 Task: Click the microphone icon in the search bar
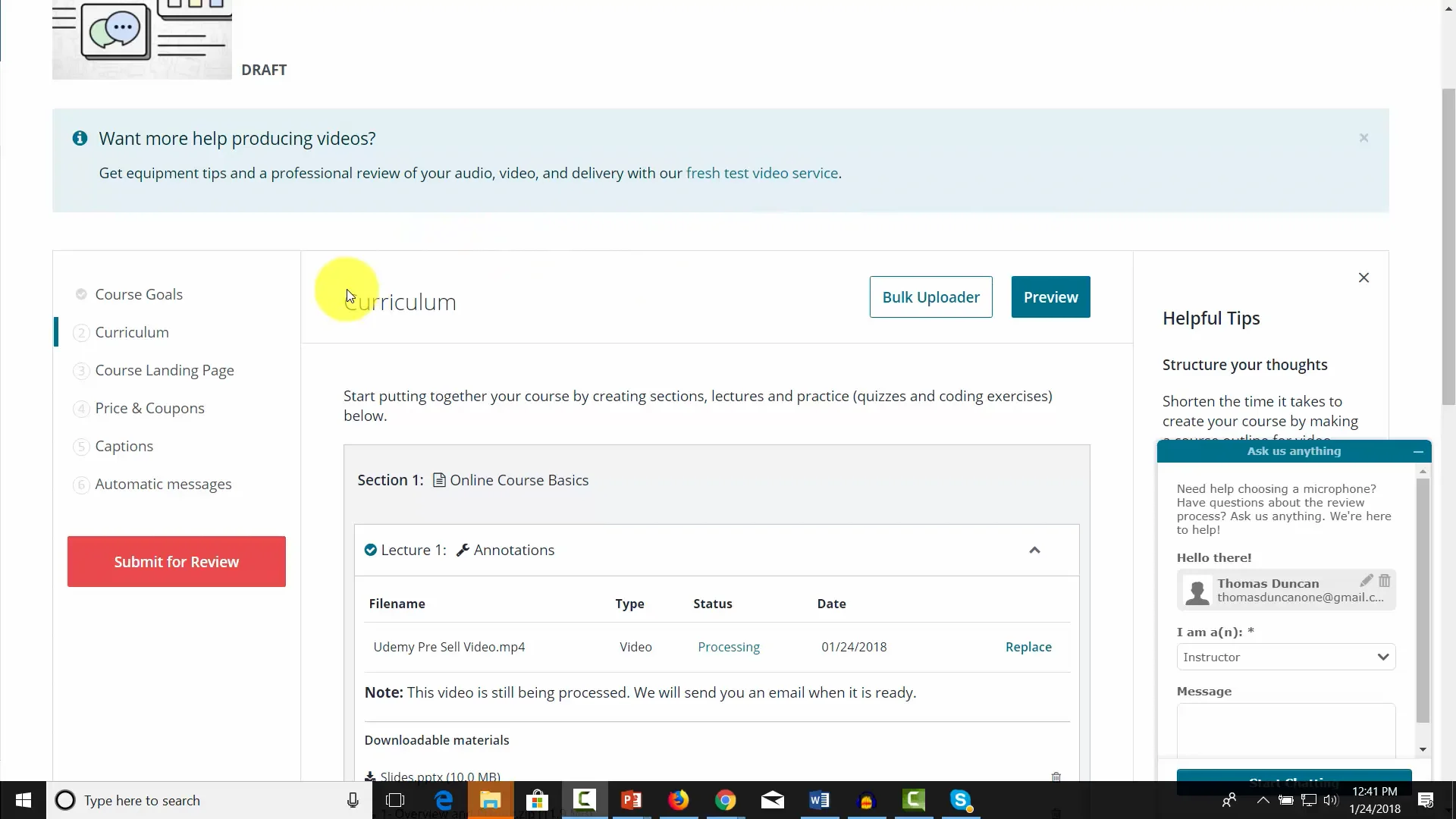(x=352, y=800)
